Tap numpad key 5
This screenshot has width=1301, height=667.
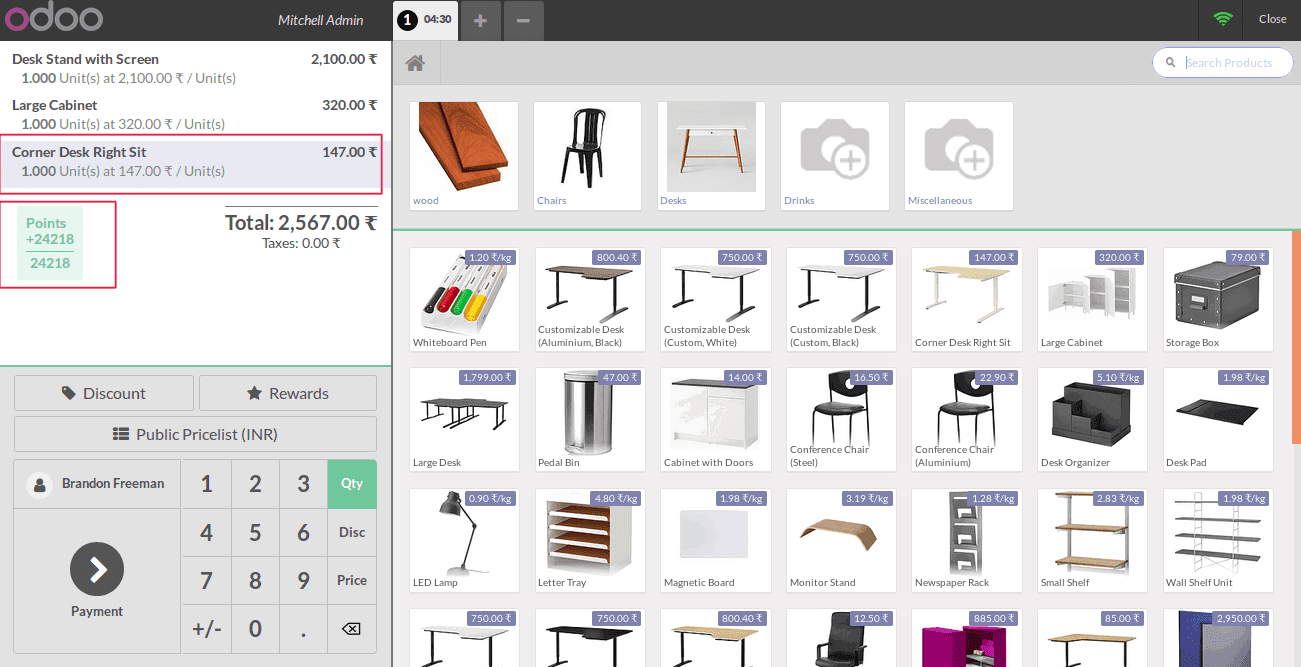point(255,532)
